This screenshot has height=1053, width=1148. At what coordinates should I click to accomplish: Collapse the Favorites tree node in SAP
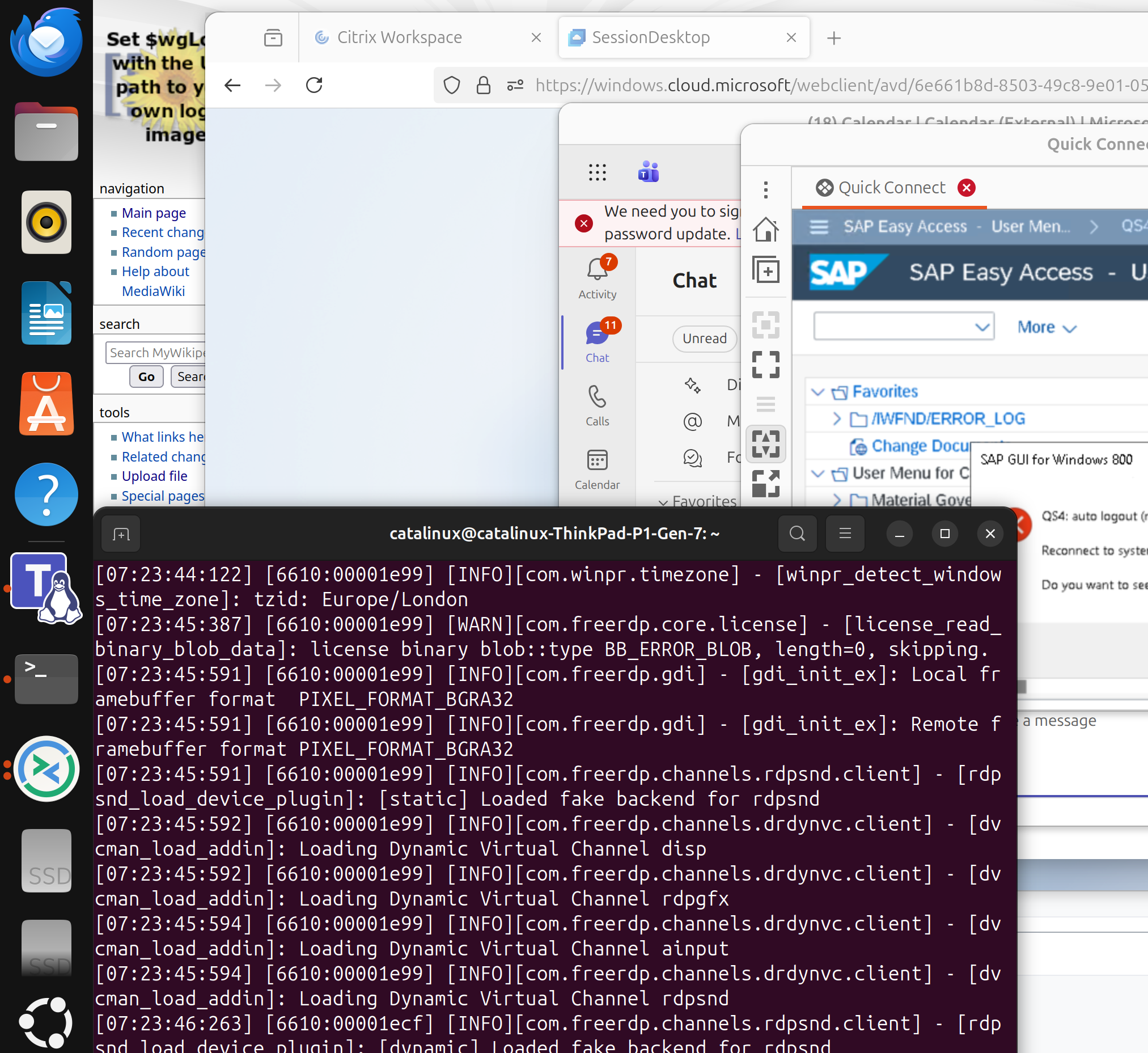click(817, 392)
